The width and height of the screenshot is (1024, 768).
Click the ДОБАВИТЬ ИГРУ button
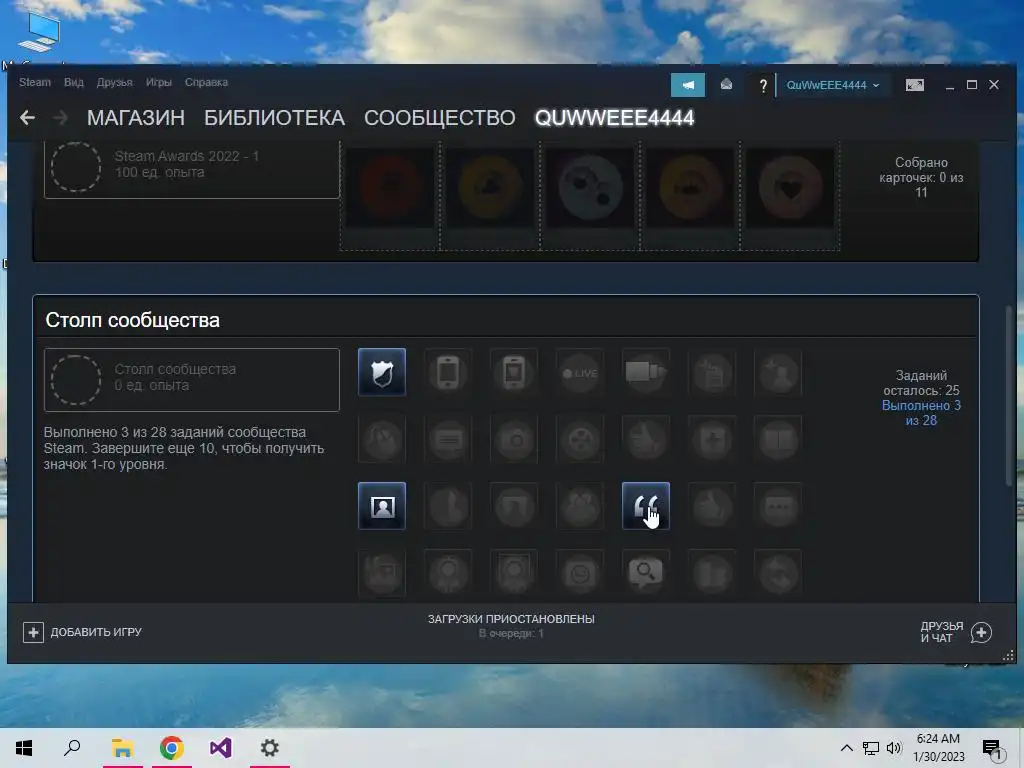[82, 632]
